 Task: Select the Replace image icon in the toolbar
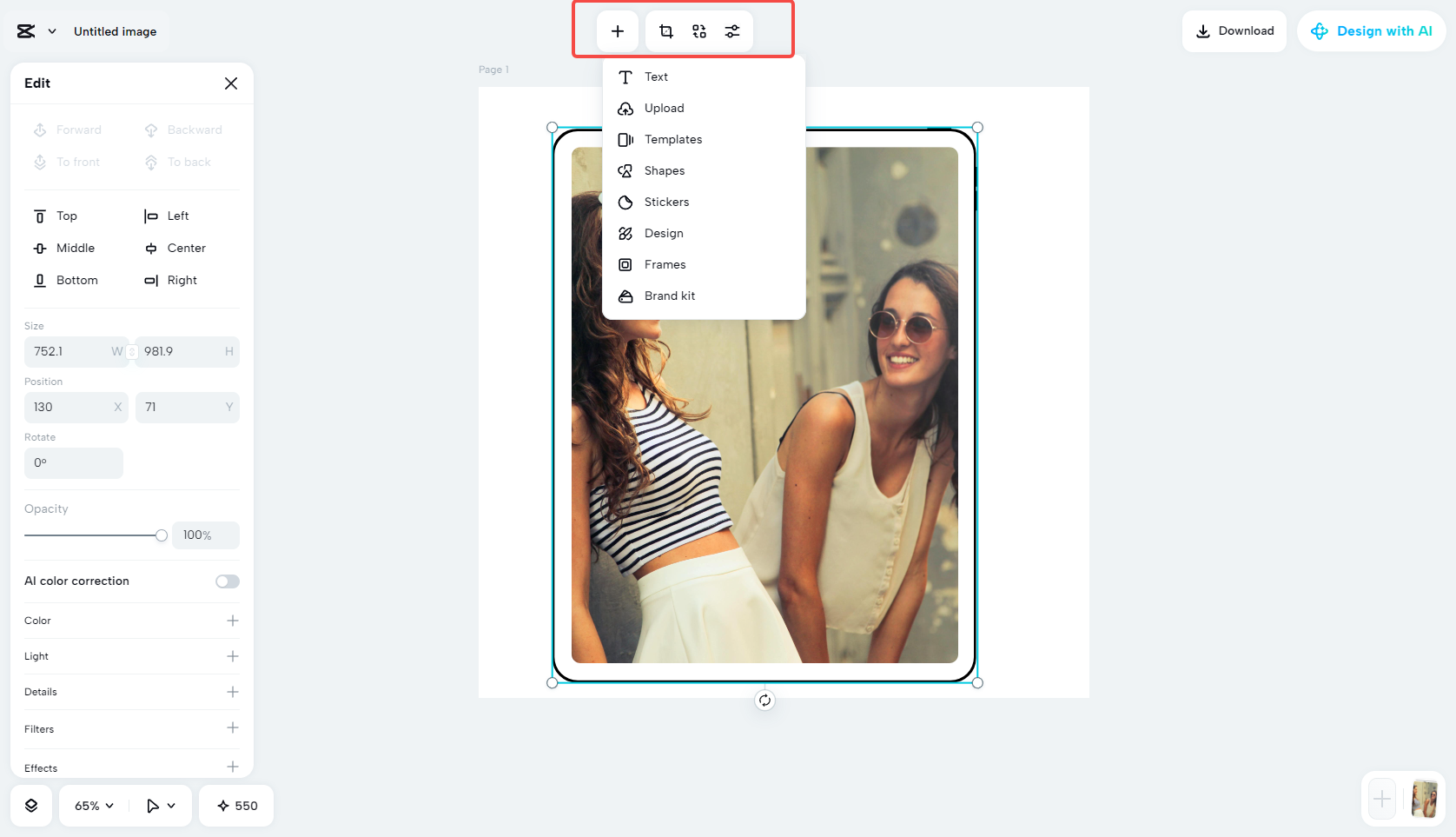click(x=699, y=30)
